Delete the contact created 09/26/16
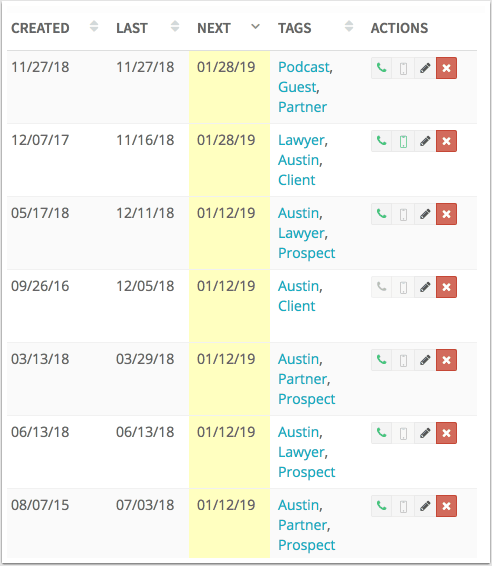 [447, 287]
